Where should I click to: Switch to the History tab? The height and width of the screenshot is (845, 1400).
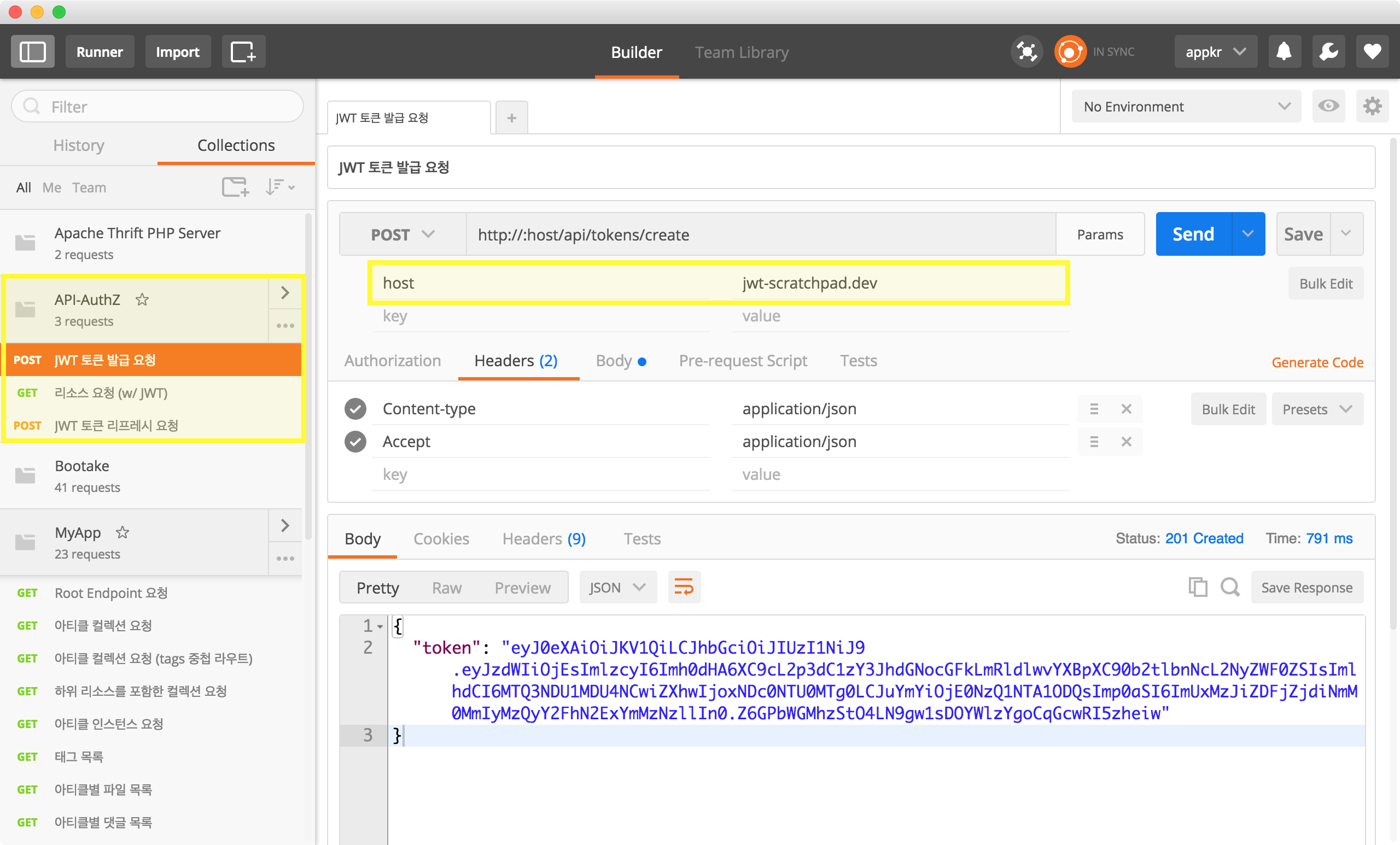coord(78,145)
